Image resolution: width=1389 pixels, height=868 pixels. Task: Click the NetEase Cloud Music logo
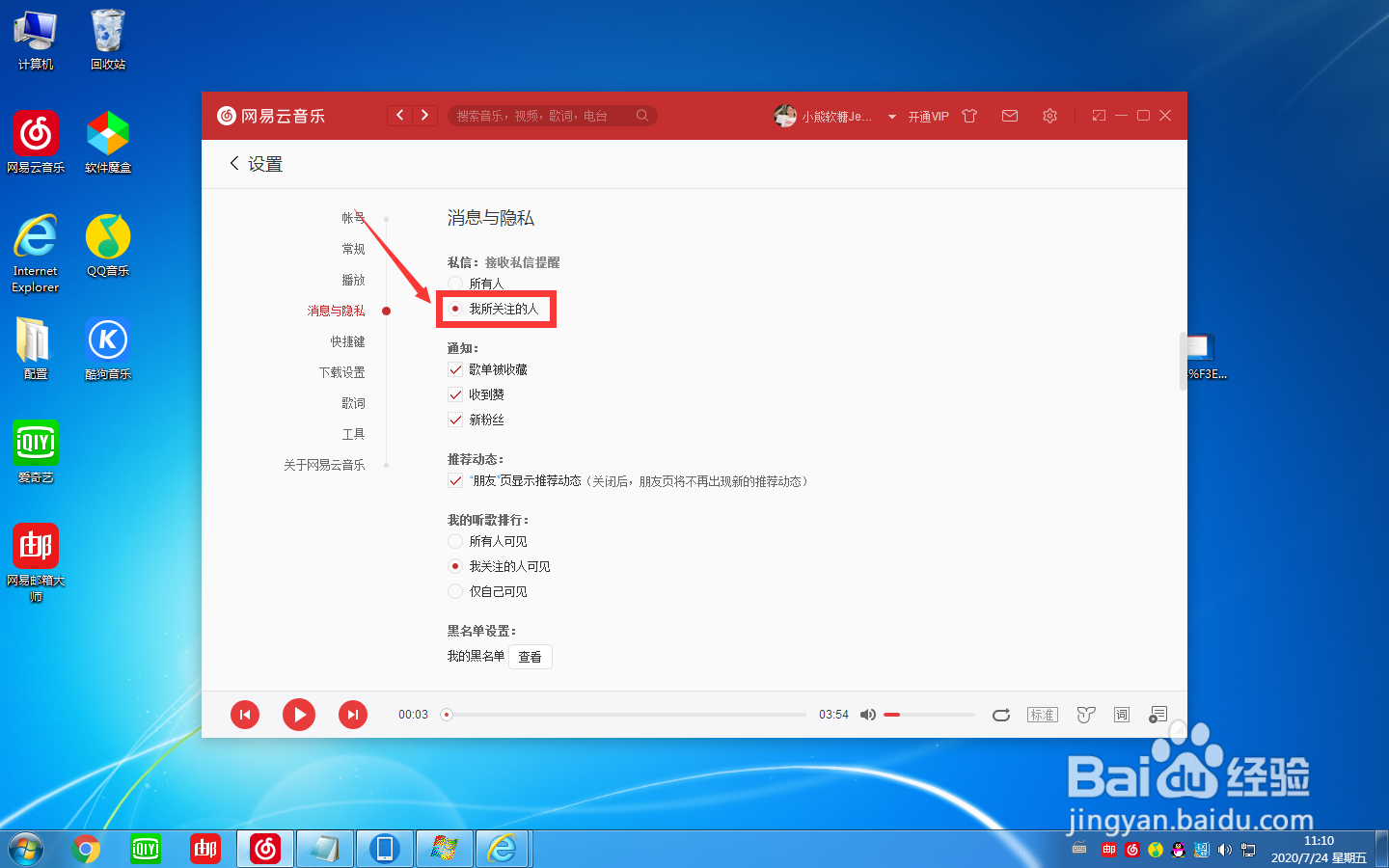(x=271, y=116)
